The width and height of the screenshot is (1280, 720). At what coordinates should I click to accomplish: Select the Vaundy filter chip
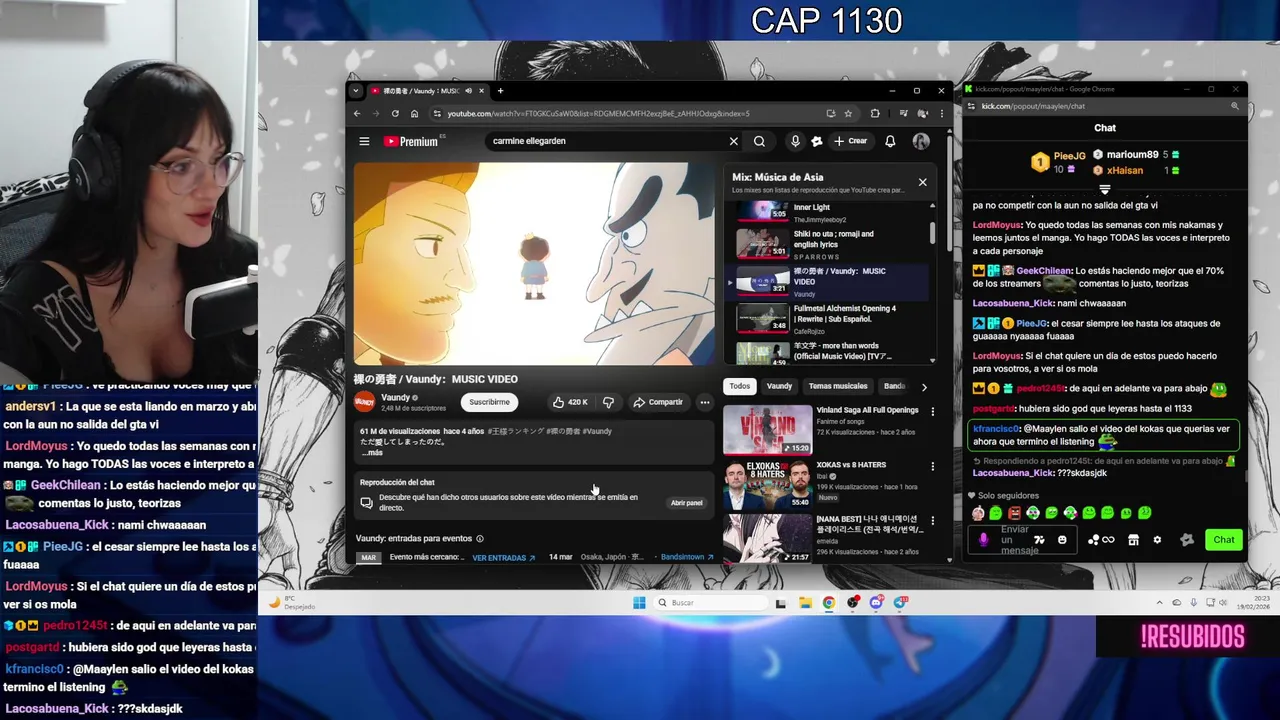[x=779, y=386]
